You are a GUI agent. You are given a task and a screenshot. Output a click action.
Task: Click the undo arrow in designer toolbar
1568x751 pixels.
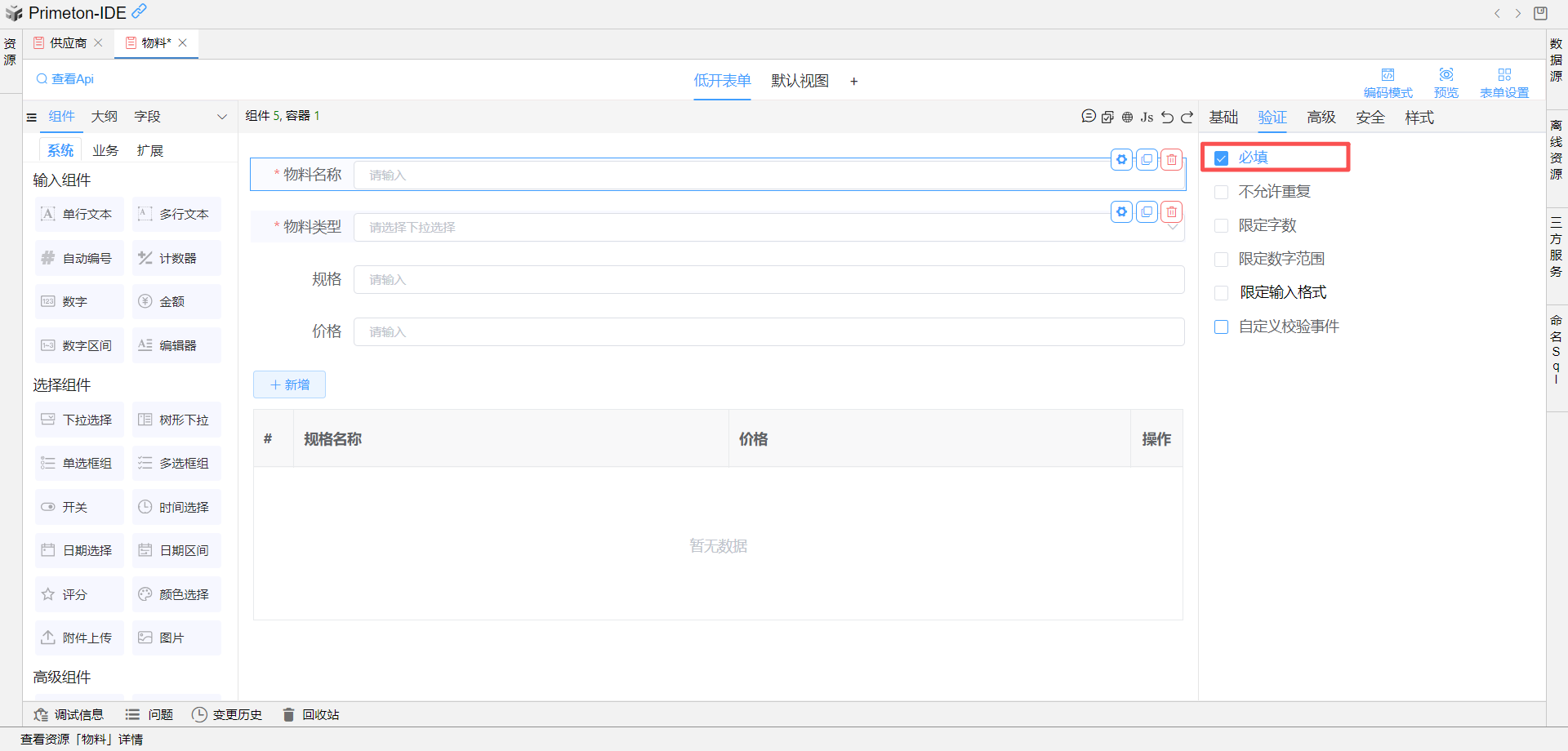(x=1167, y=117)
